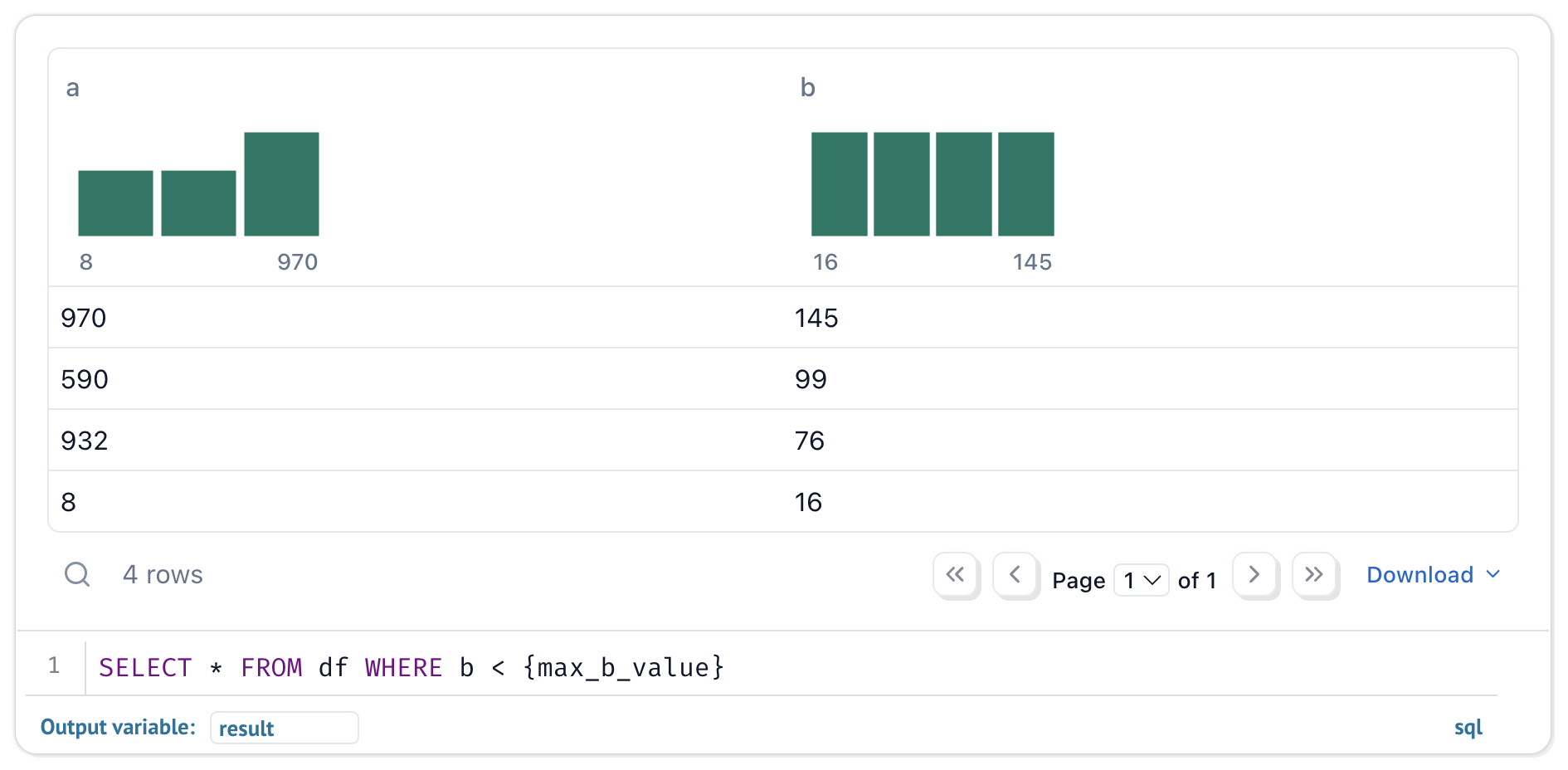Open the Download menu
Viewport: 1568px width, 770px height.
1433,574
